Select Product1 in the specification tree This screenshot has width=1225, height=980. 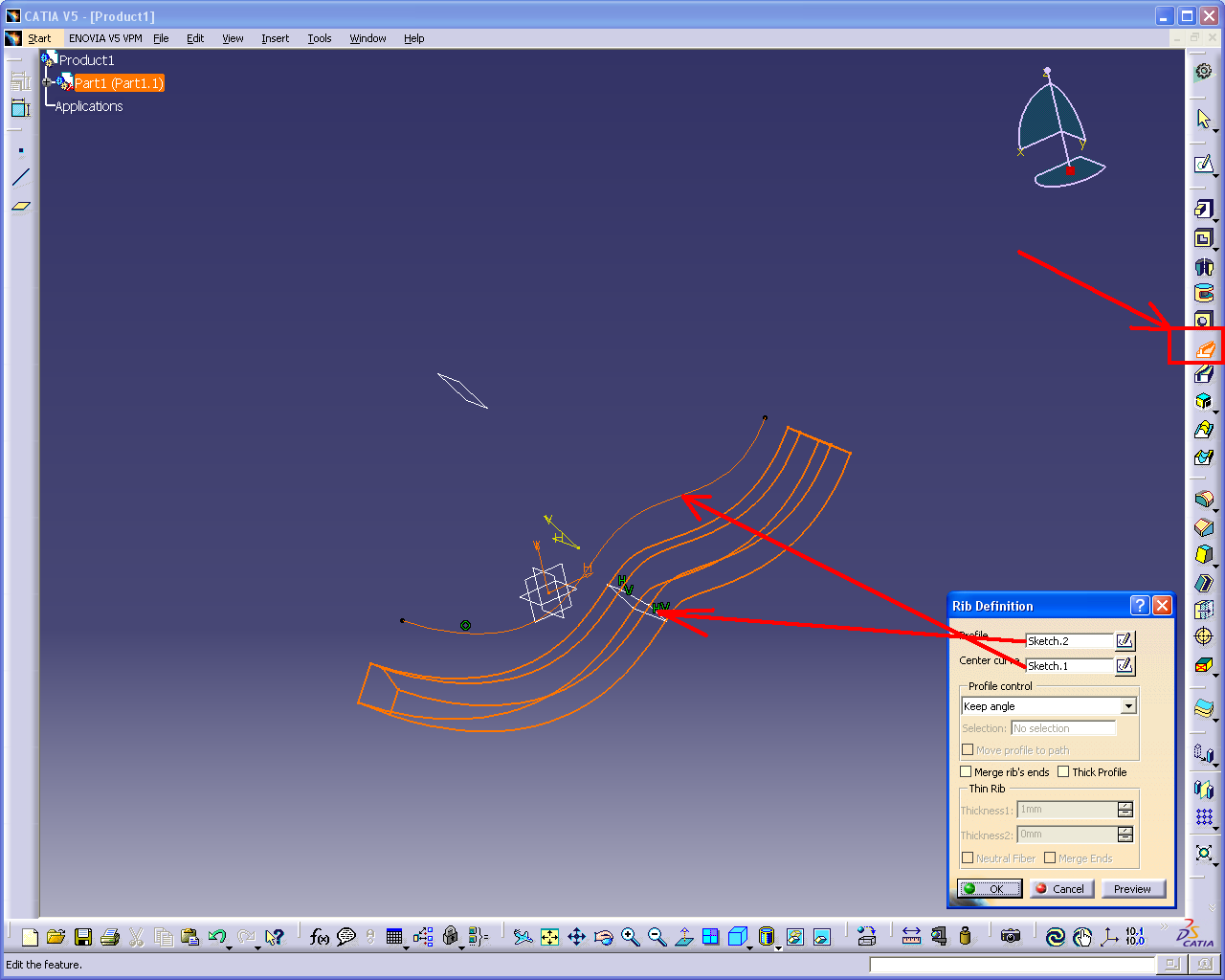(86, 60)
